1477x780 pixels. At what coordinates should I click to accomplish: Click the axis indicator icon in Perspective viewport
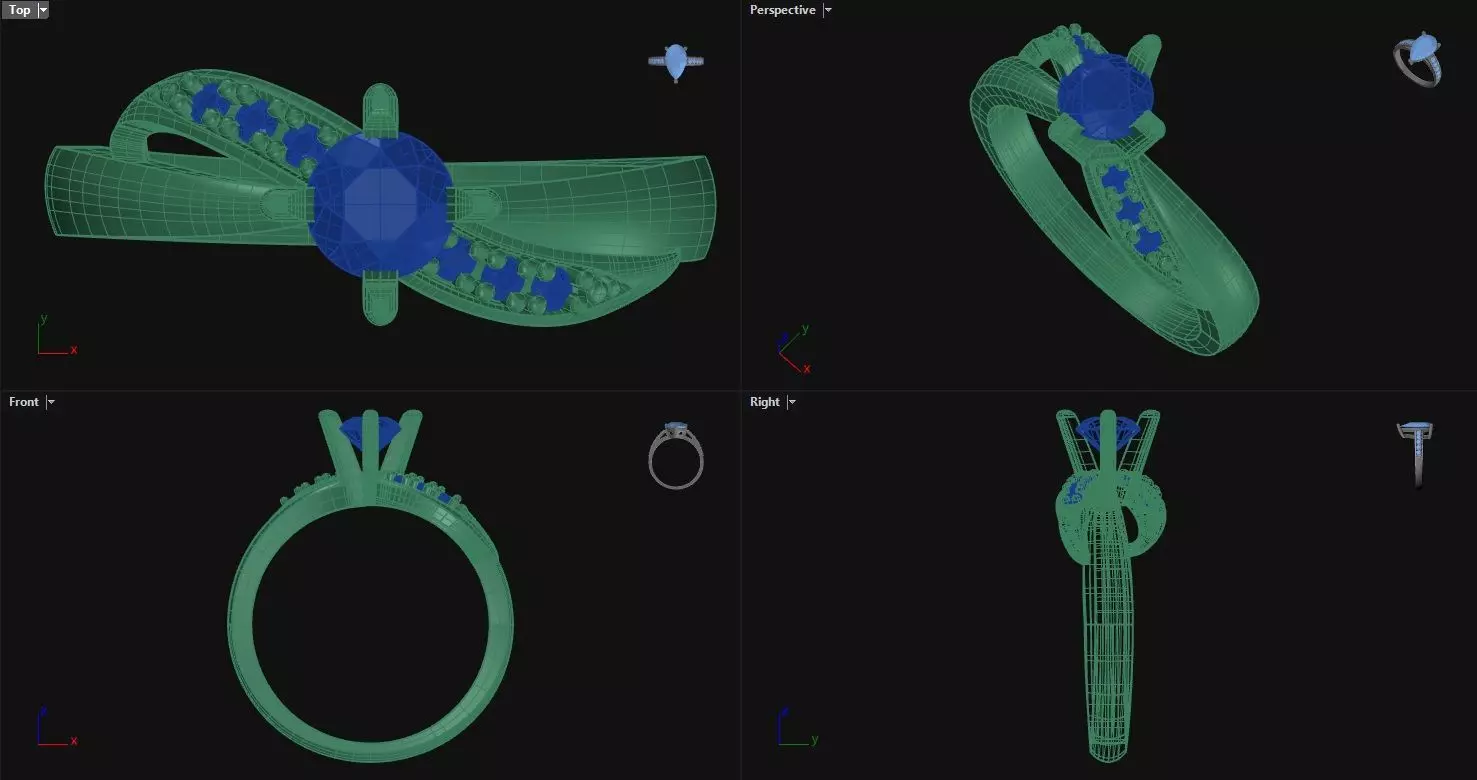pyautogui.click(x=795, y=350)
